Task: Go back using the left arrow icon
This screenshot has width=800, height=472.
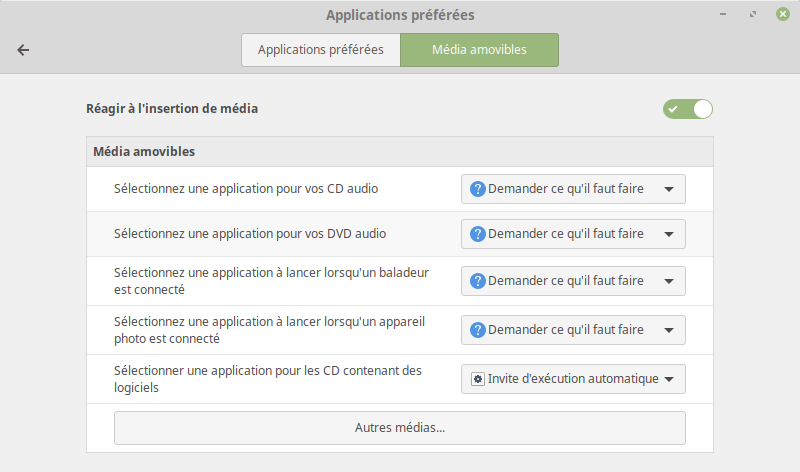Action: tap(23, 50)
